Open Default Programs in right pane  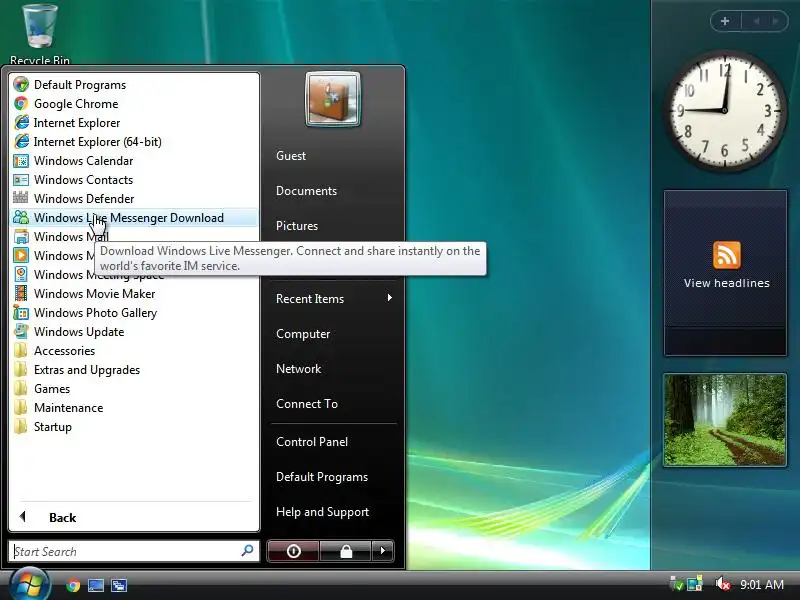[322, 477]
